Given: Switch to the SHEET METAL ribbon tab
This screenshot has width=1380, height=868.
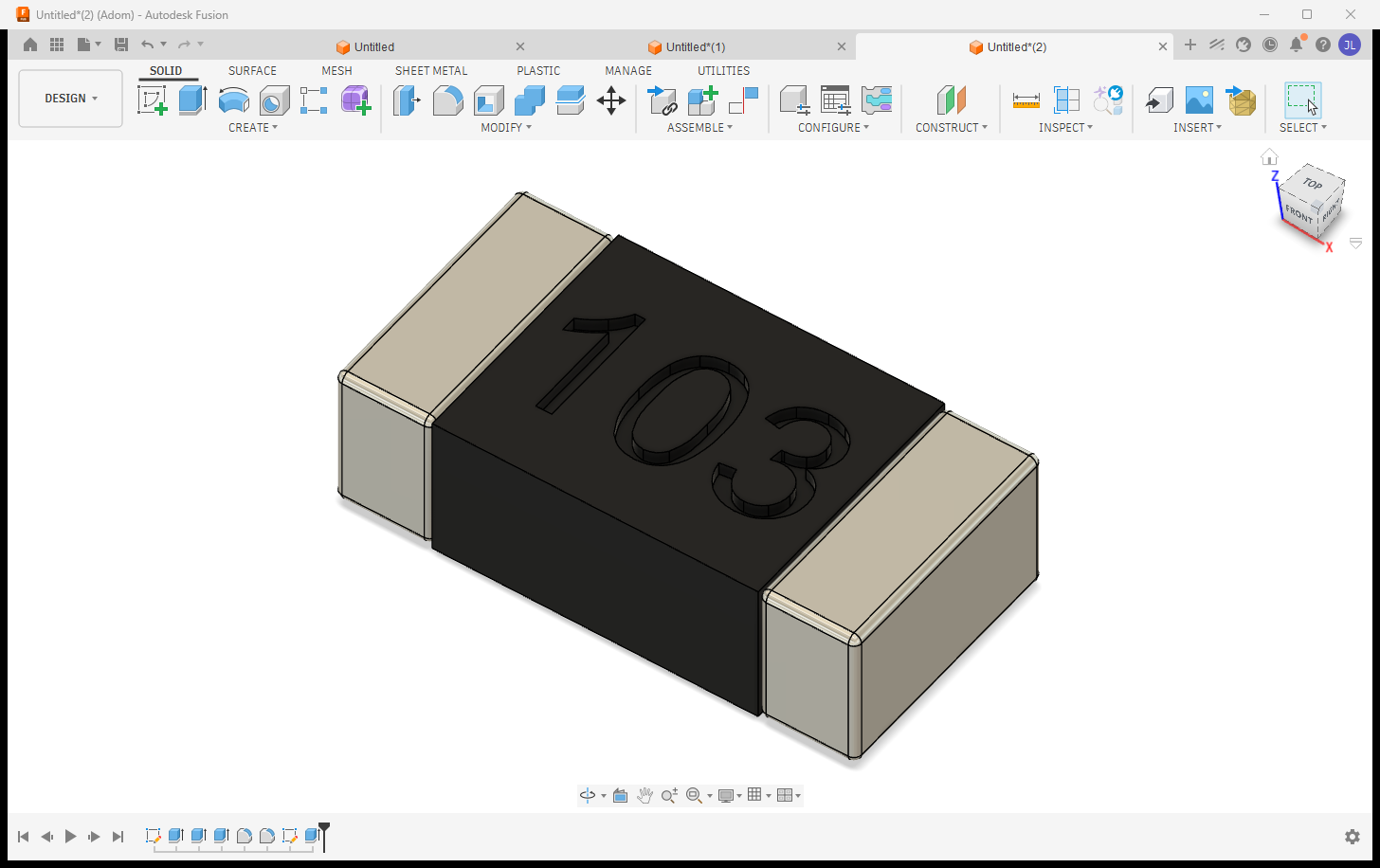Looking at the screenshot, I should [431, 71].
